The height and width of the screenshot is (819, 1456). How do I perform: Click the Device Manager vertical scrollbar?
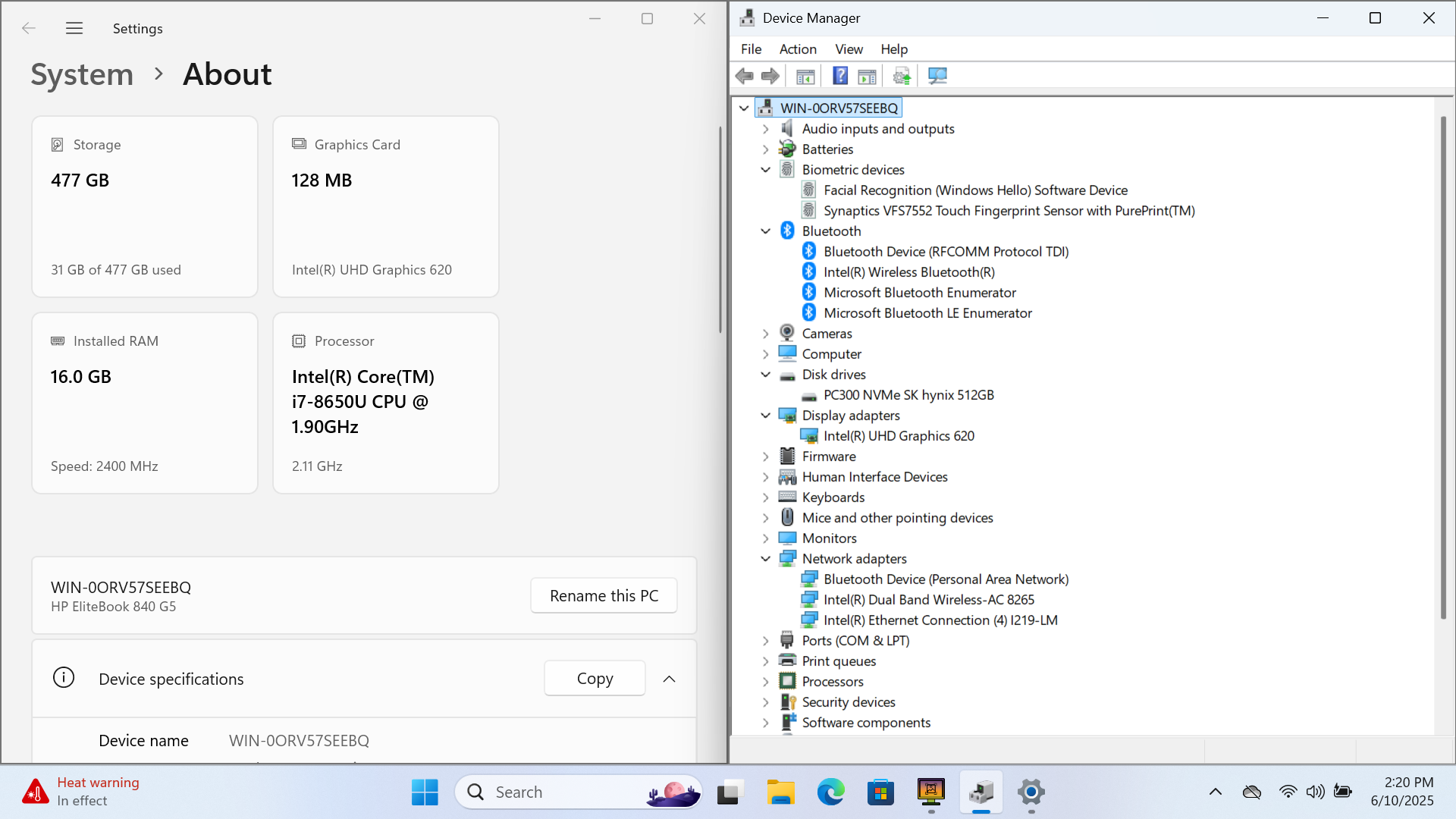coord(1443,368)
